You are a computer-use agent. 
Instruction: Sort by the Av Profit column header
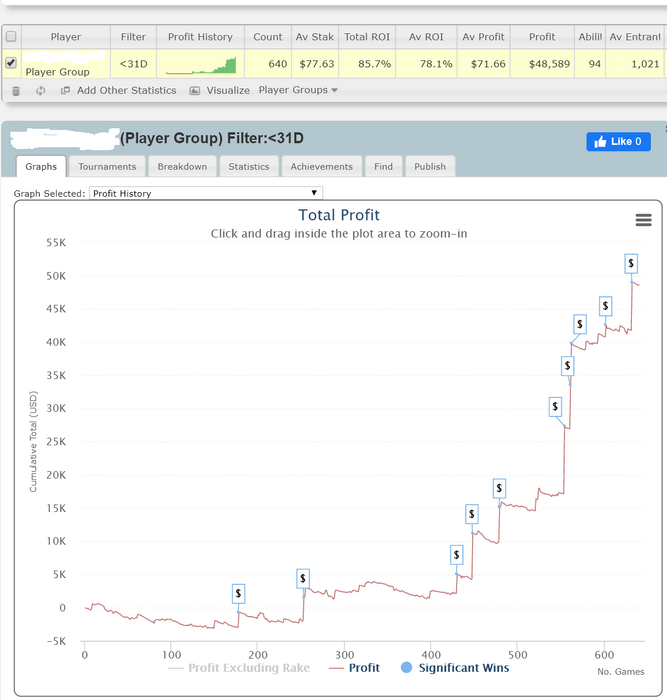484,37
